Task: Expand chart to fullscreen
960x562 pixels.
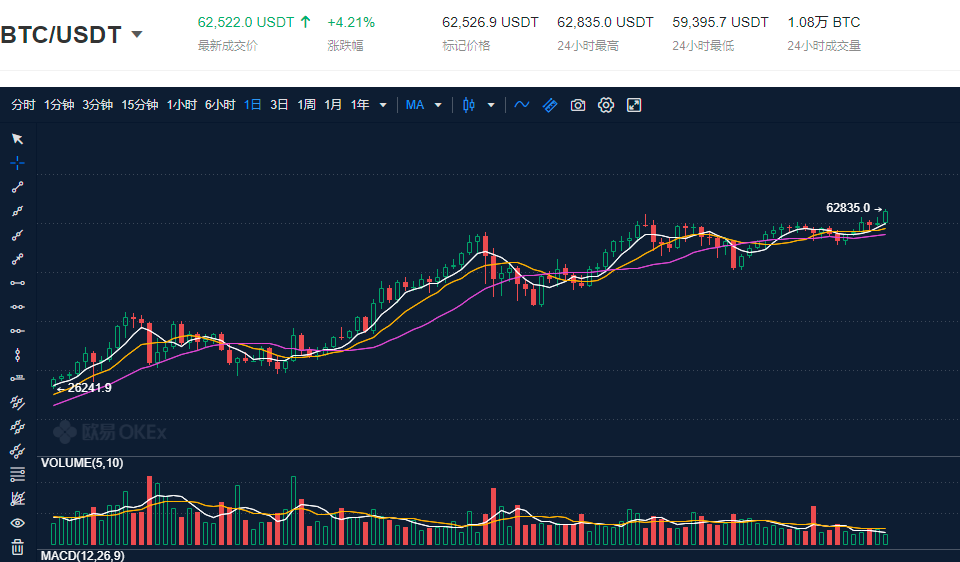Action: coord(633,105)
